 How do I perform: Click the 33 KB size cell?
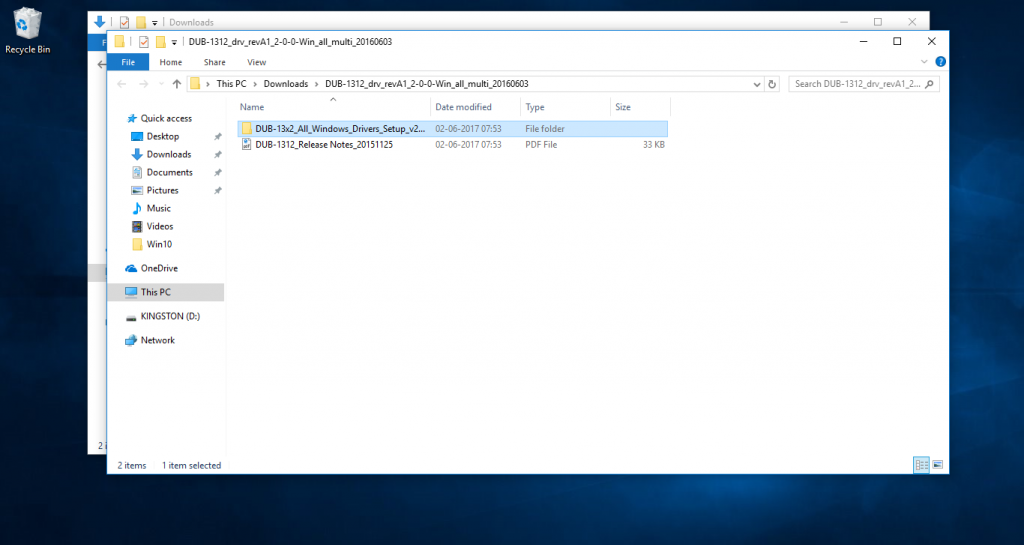pyautogui.click(x=653, y=145)
